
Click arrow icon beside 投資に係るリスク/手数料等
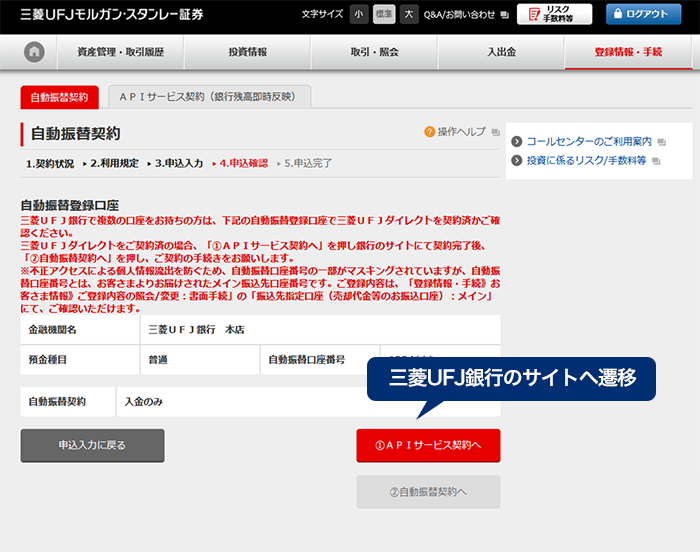click(x=517, y=160)
